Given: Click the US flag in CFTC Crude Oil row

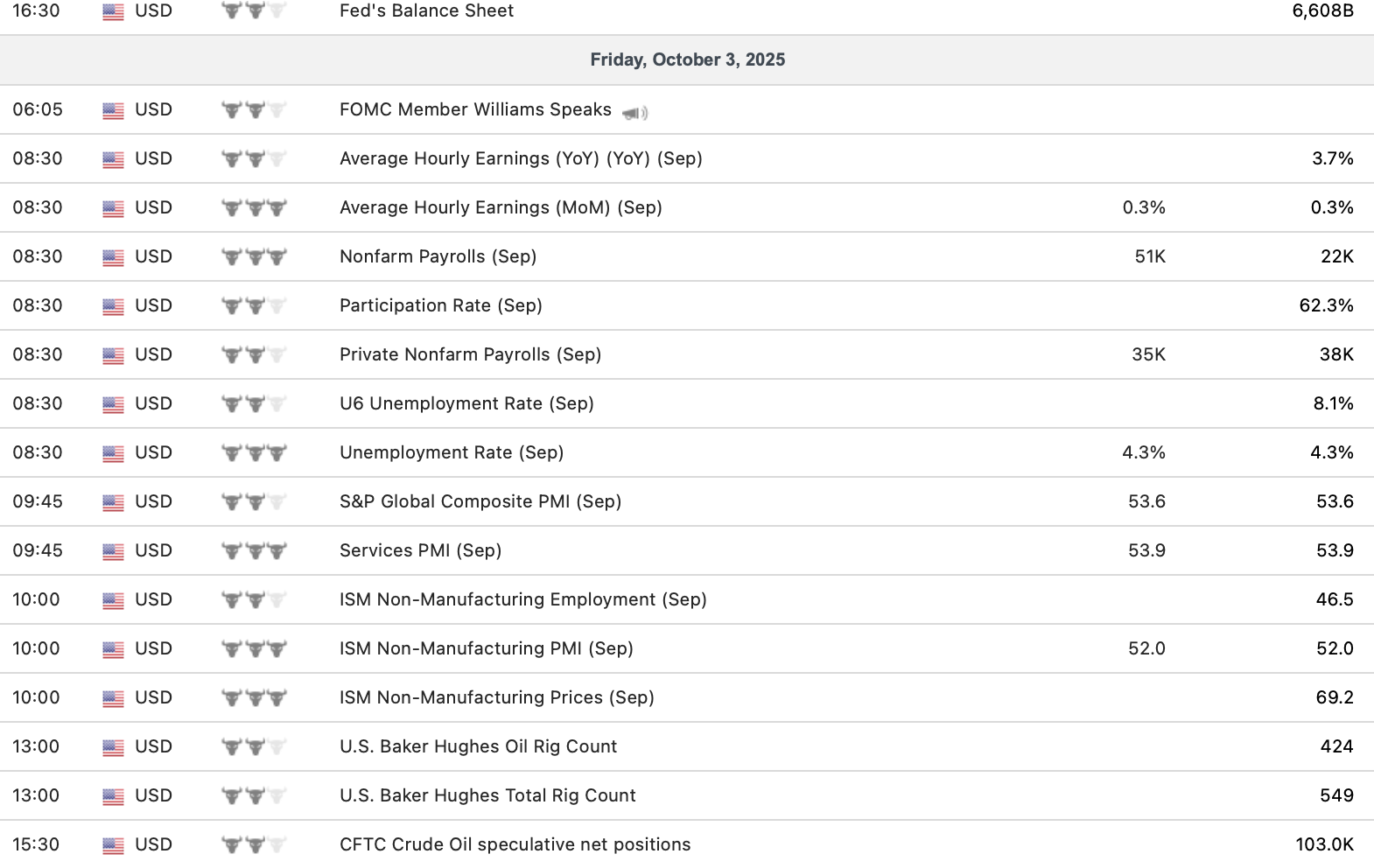Looking at the screenshot, I should (x=113, y=845).
